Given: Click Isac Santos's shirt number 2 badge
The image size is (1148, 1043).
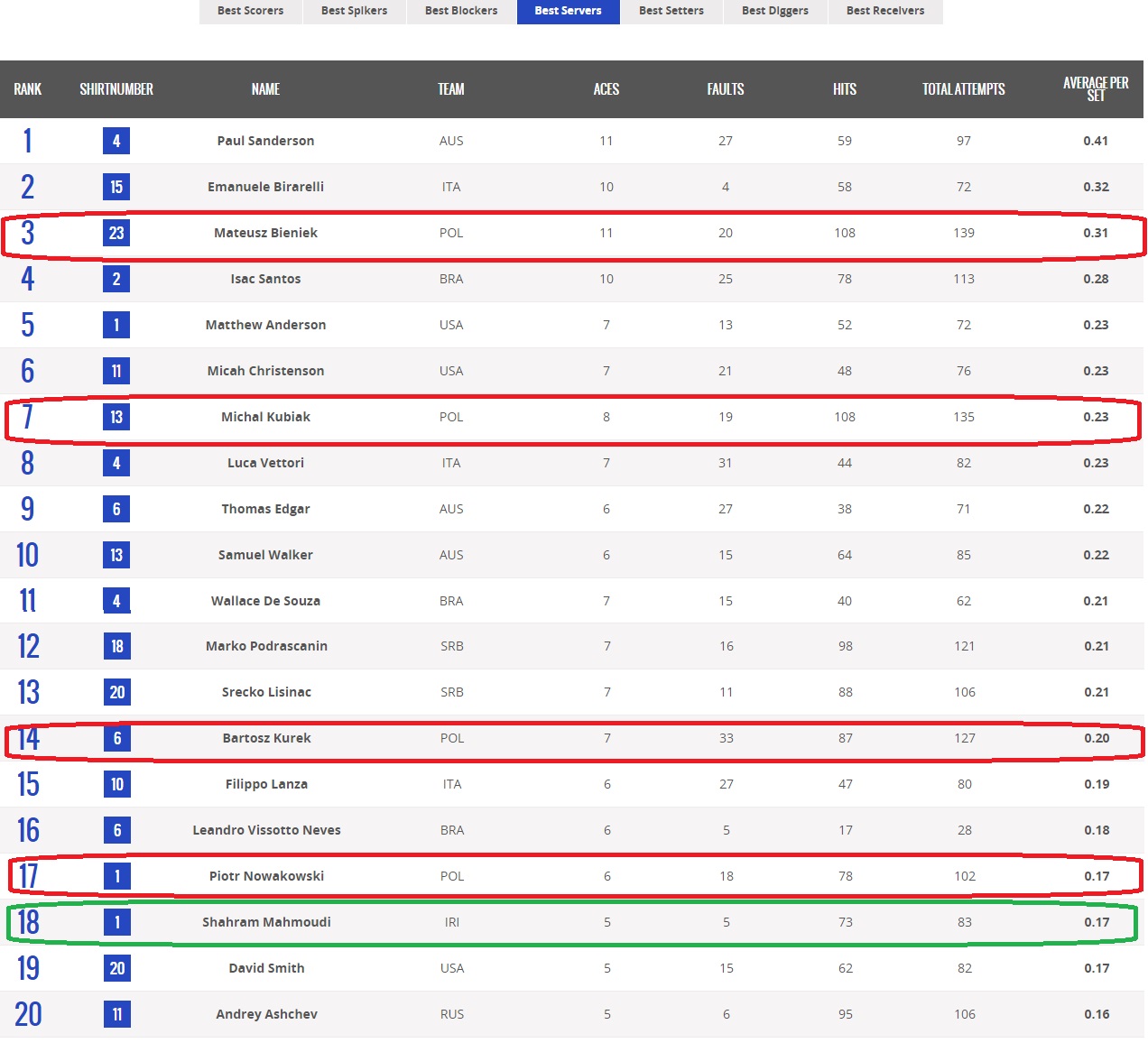Looking at the screenshot, I should [x=116, y=279].
